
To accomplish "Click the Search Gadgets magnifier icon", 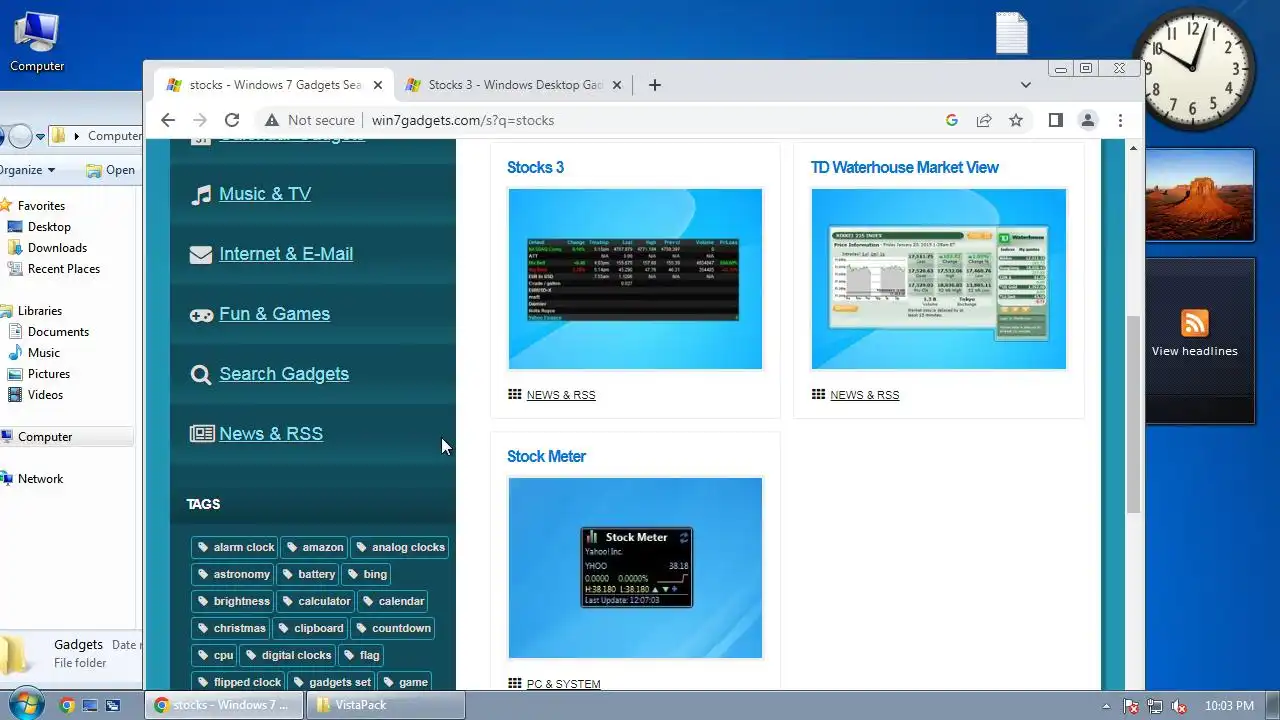I will (x=202, y=375).
